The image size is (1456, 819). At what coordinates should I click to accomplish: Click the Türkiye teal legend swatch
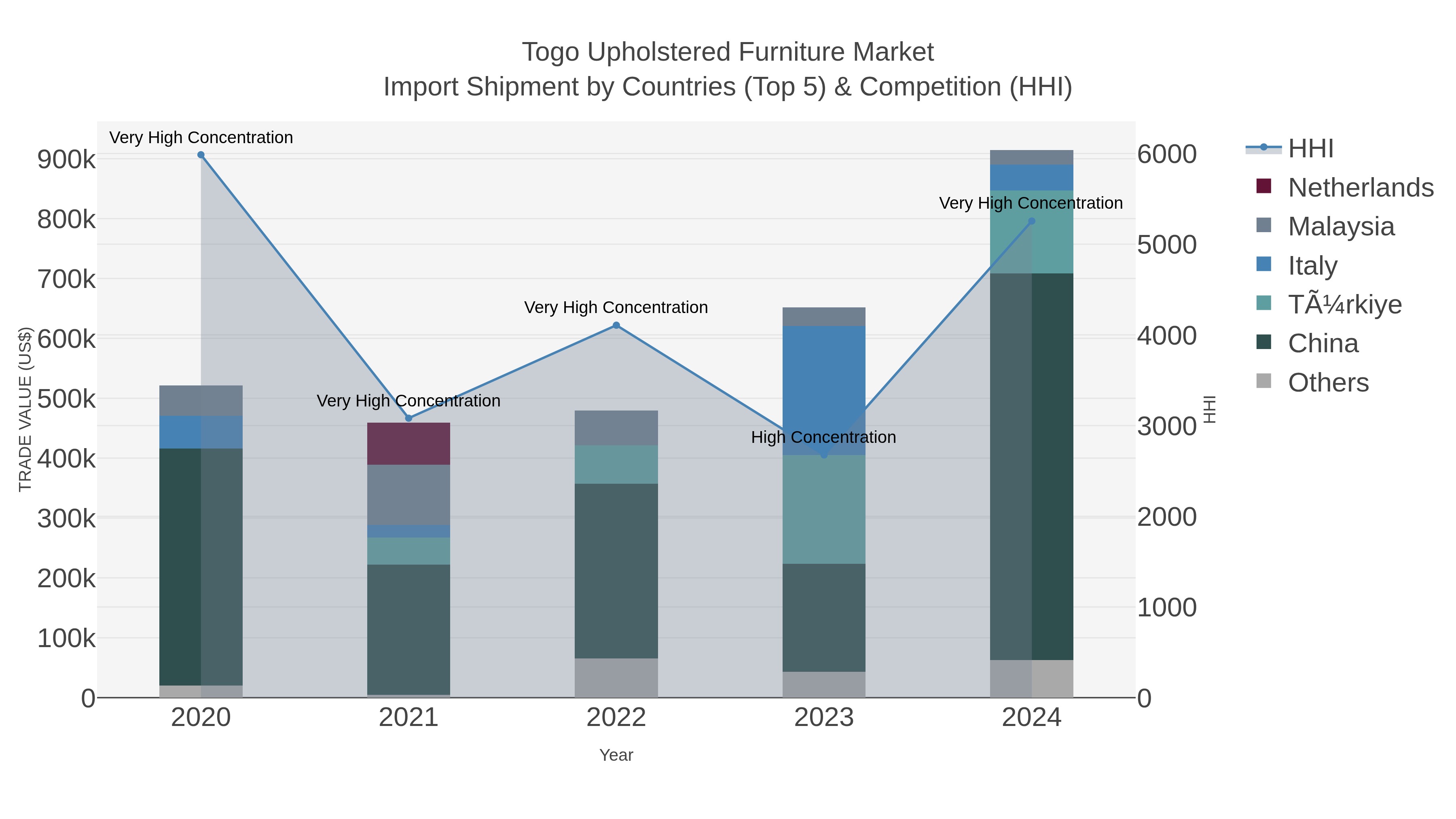pos(1264,303)
